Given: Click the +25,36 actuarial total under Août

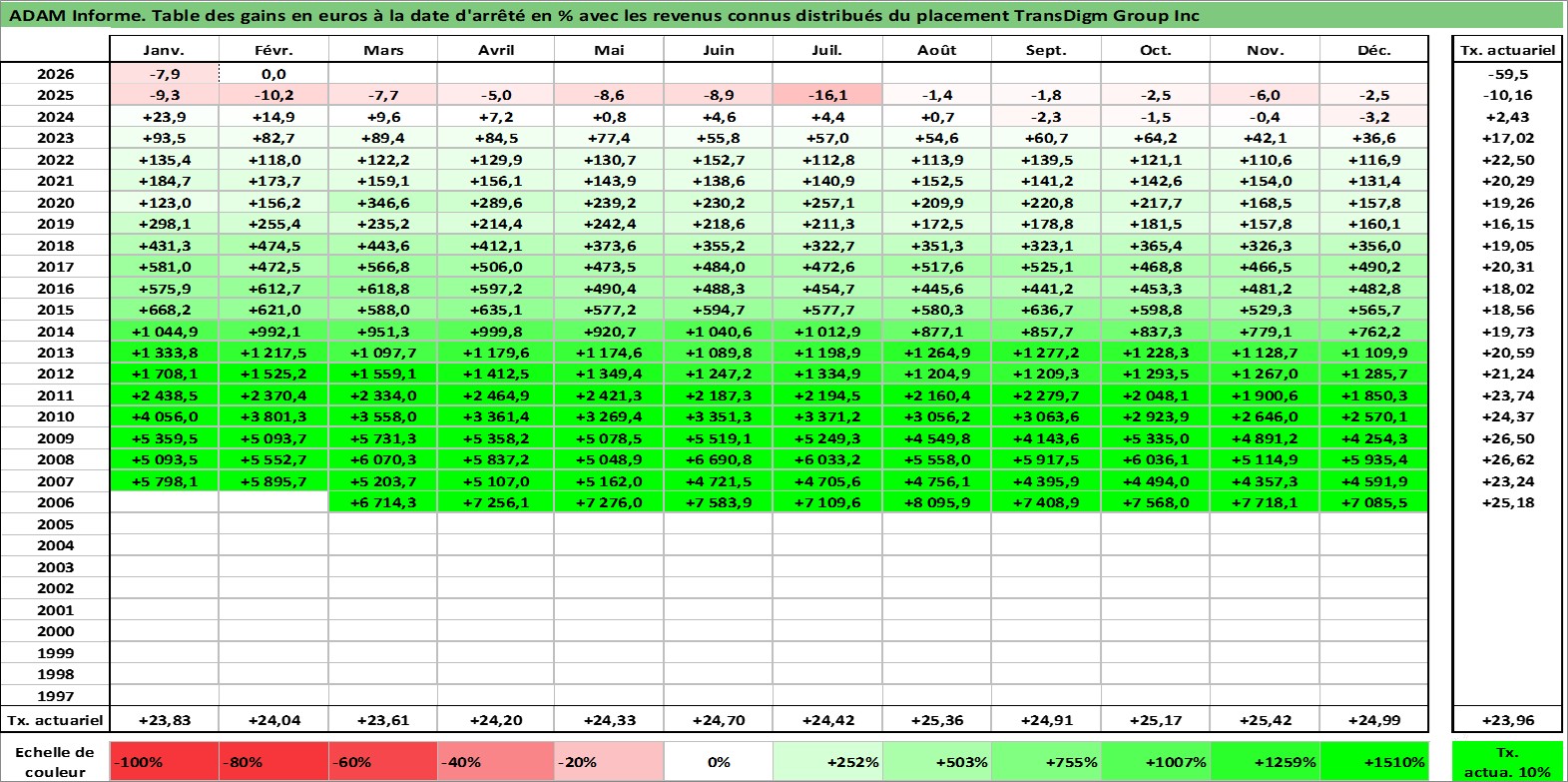Looking at the screenshot, I should [936, 720].
